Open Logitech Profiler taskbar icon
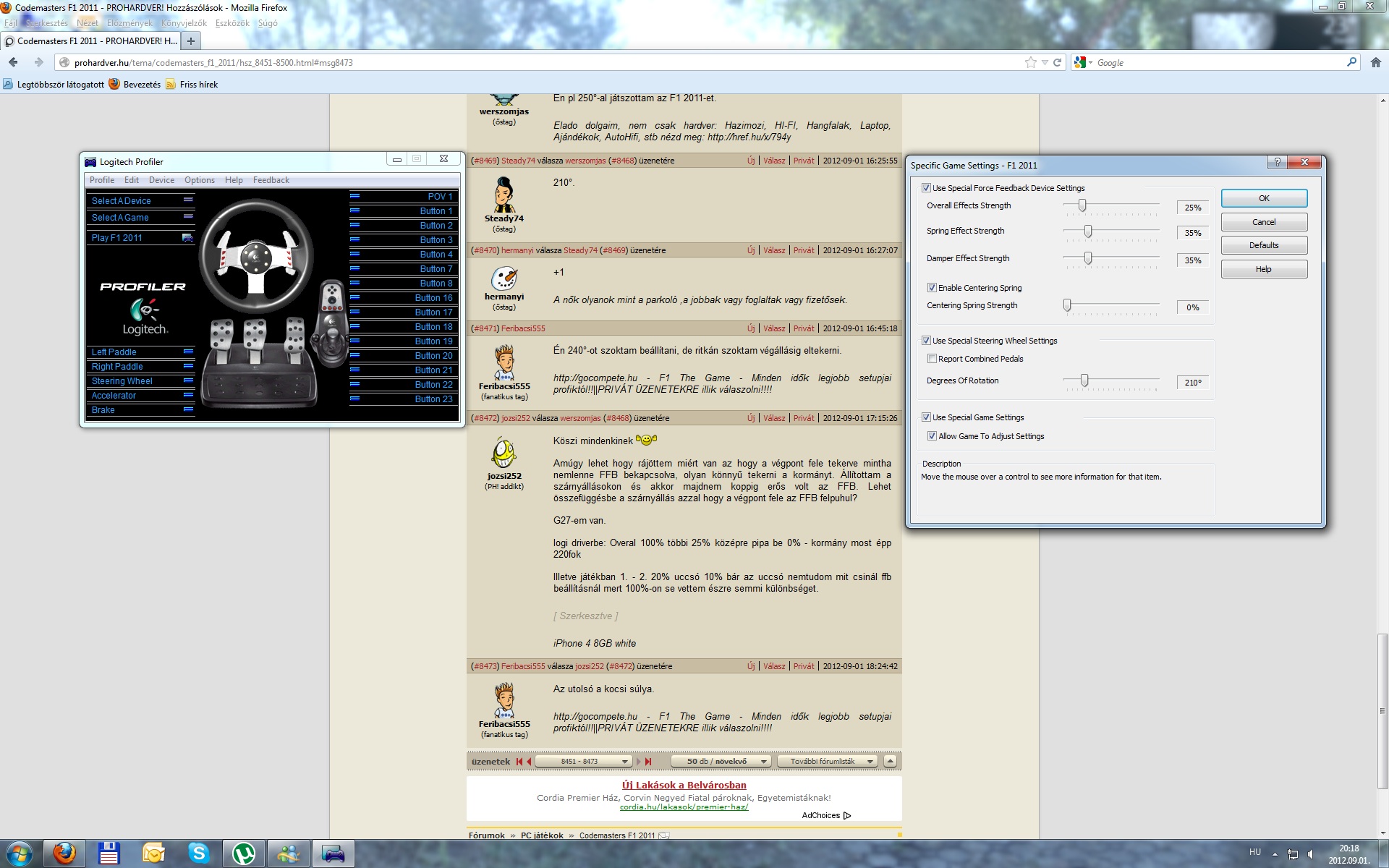Screen dimensions: 1389x868 pos(333,854)
